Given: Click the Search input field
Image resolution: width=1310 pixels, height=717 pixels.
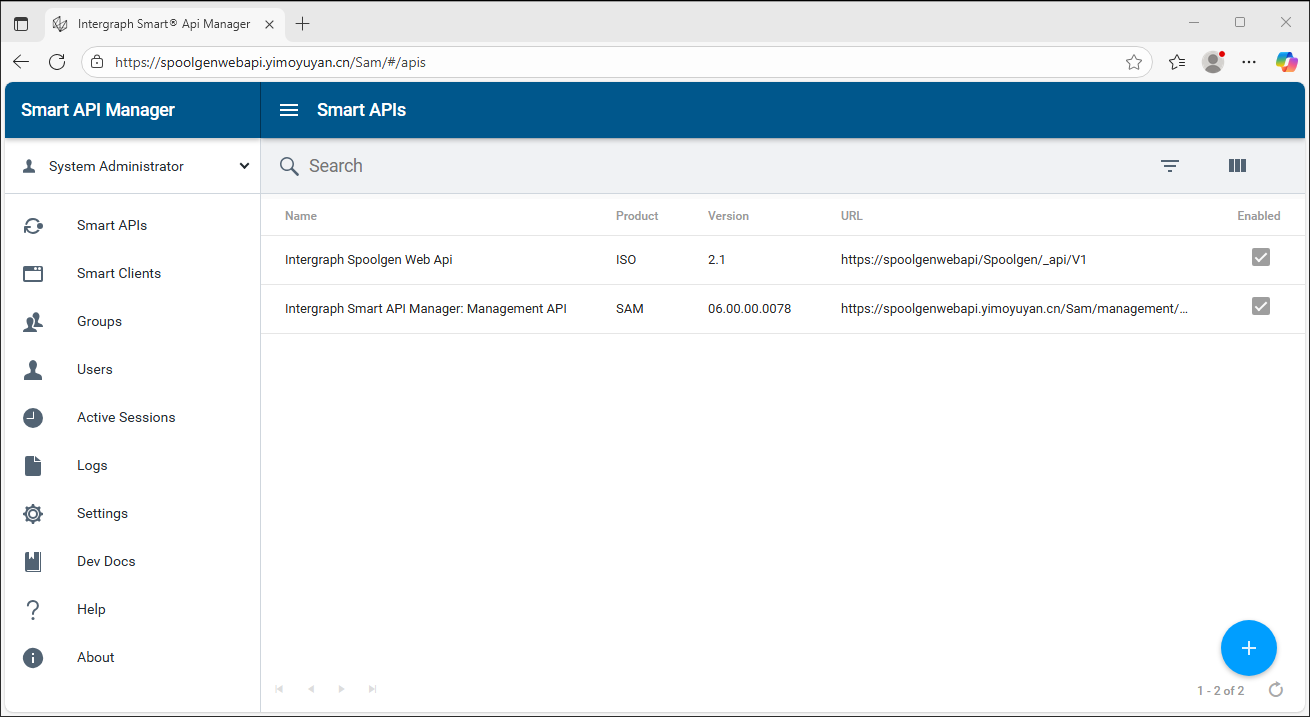Looking at the screenshot, I should pyautogui.click(x=700, y=166).
